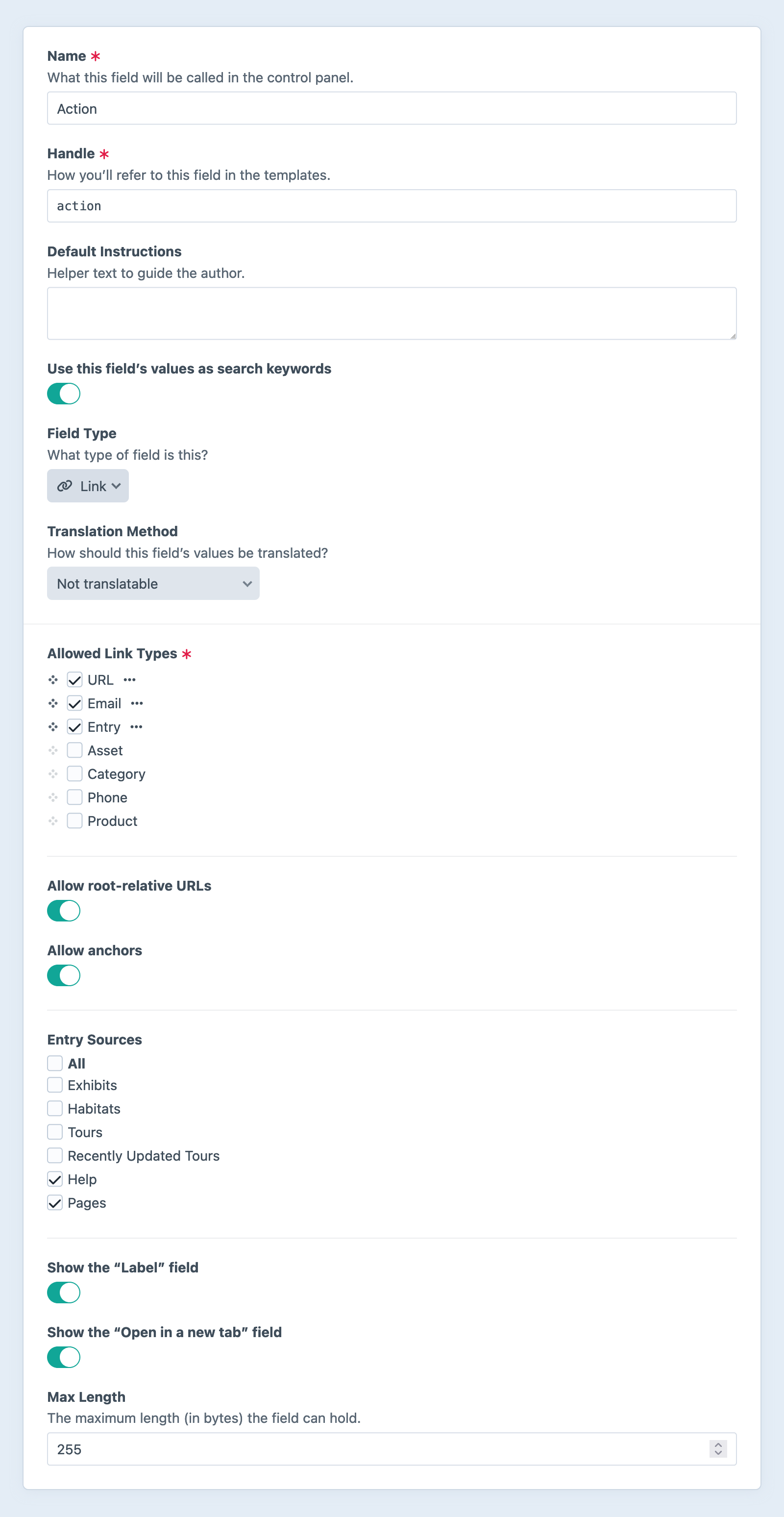784x1517 pixels.
Task: Click the drag handle next to Category
Action: [53, 773]
